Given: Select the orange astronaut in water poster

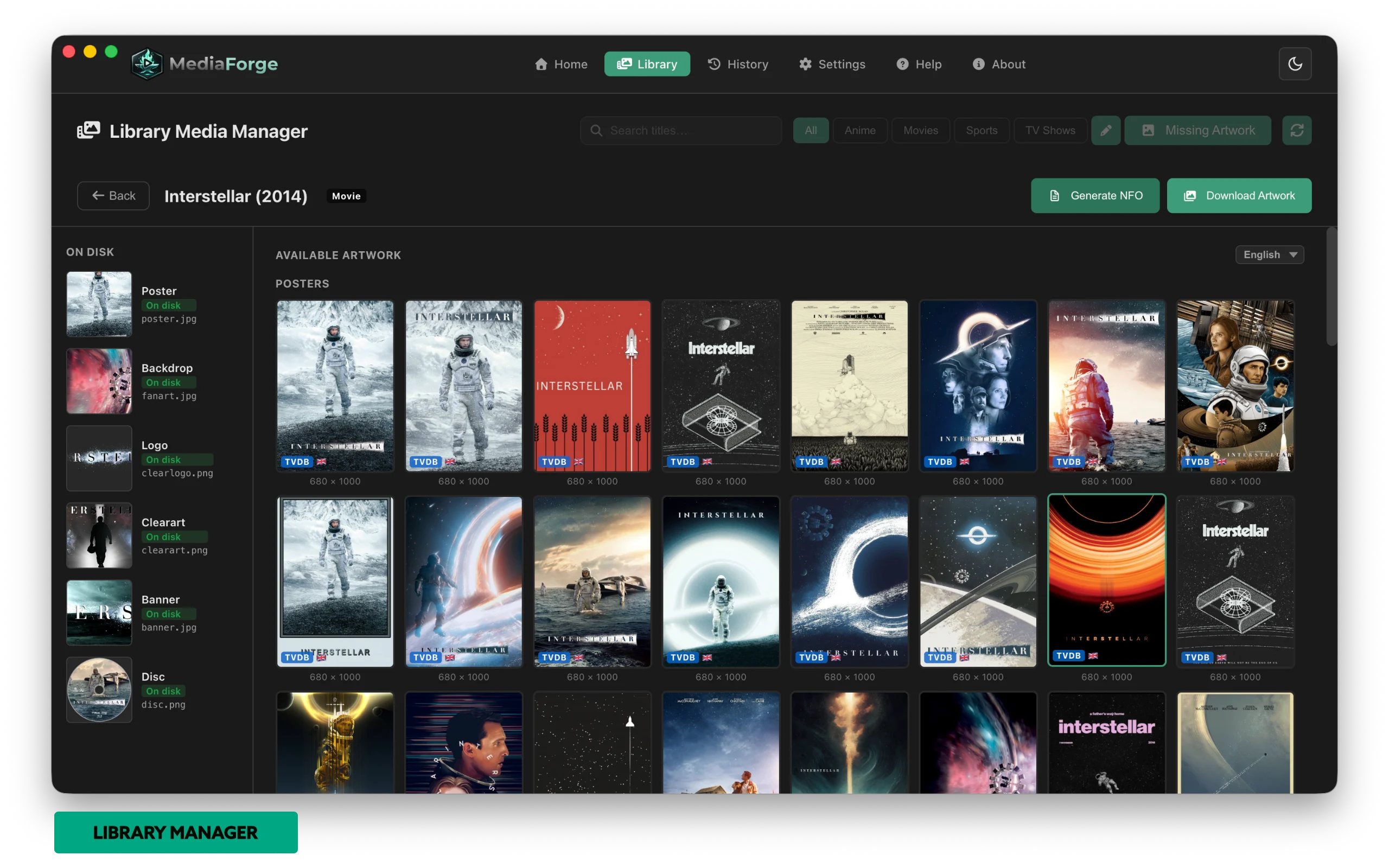Looking at the screenshot, I should click(1107, 386).
